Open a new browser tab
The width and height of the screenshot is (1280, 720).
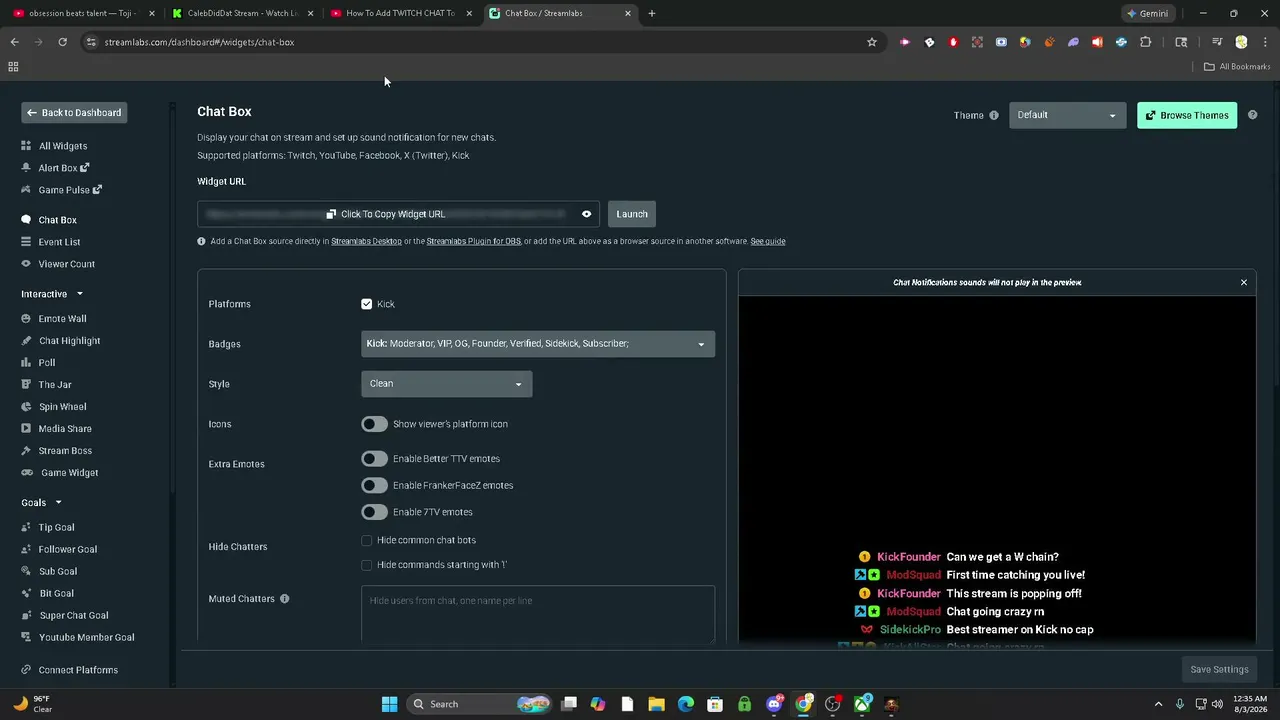coord(652,13)
